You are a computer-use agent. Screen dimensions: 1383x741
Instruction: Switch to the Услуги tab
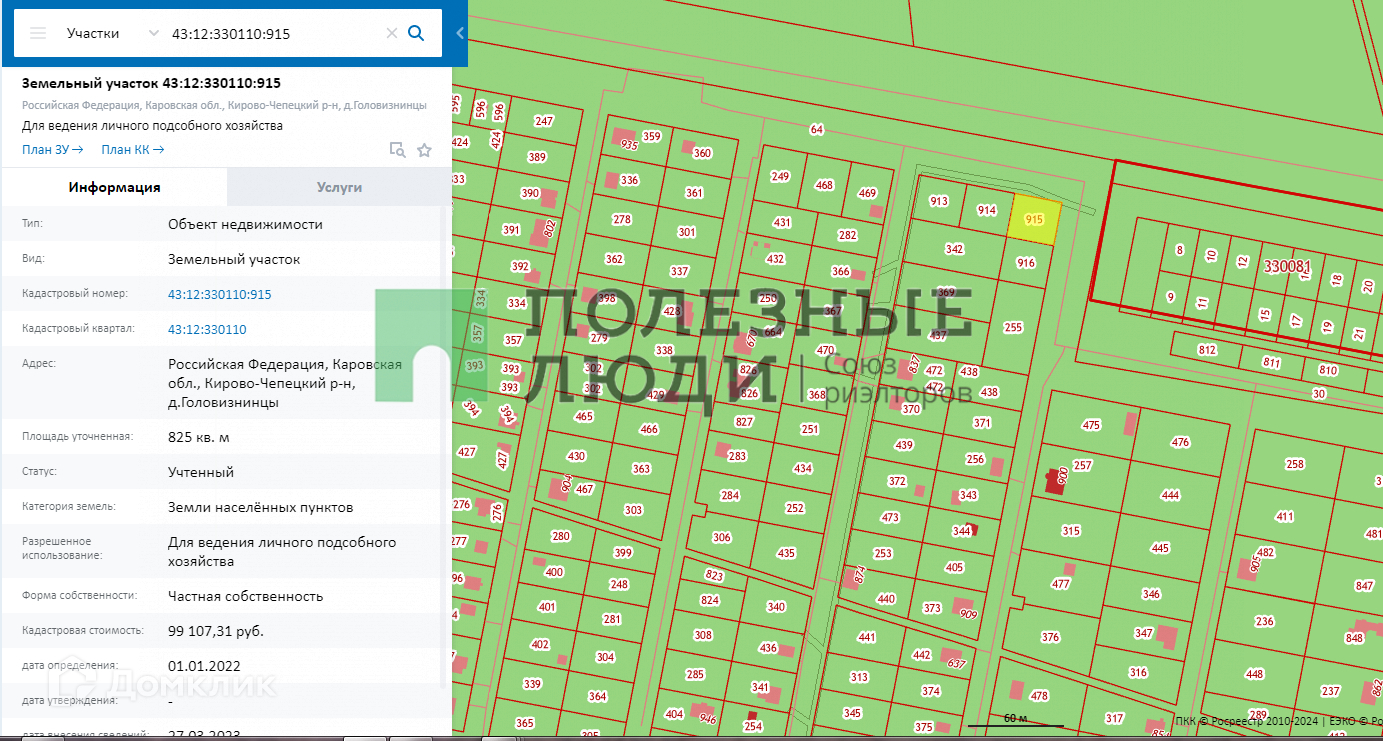point(339,187)
